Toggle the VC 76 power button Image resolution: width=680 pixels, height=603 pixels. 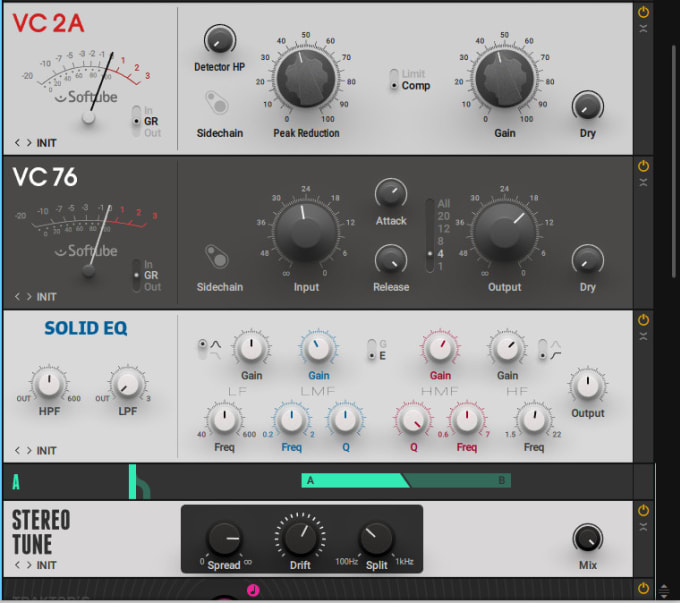(643, 166)
